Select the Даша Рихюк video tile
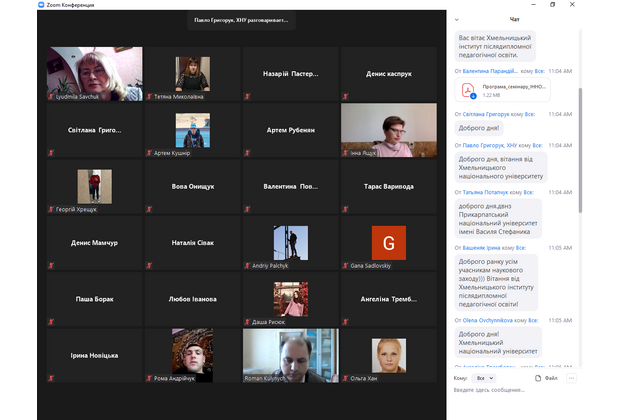The width and height of the screenshot is (620, 420). [x=290, y=298]
